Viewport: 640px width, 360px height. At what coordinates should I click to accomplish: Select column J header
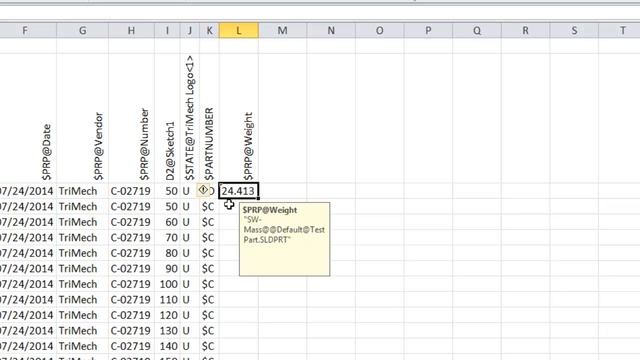pyautogui.click(x=190, y=31)
